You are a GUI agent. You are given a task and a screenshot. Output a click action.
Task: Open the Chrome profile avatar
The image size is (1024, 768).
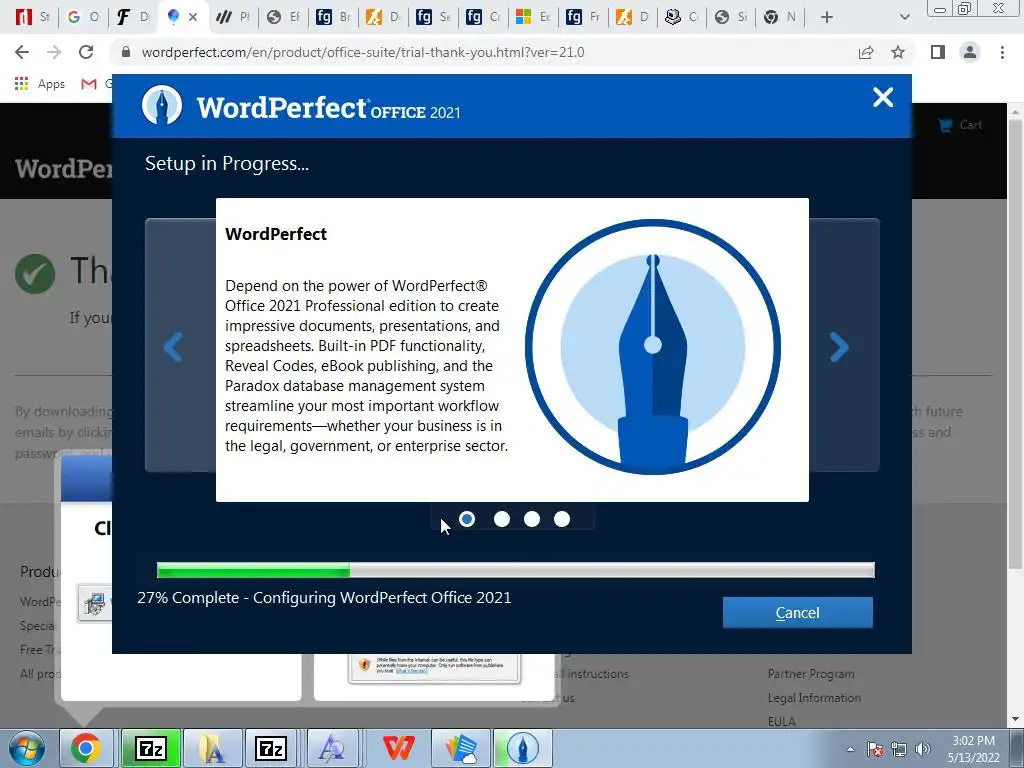tap(970, 52)
